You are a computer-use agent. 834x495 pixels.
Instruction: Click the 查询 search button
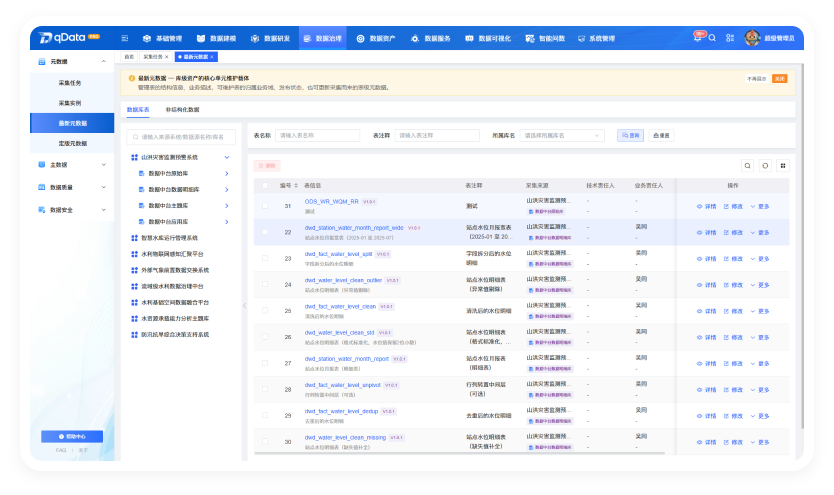630,136
